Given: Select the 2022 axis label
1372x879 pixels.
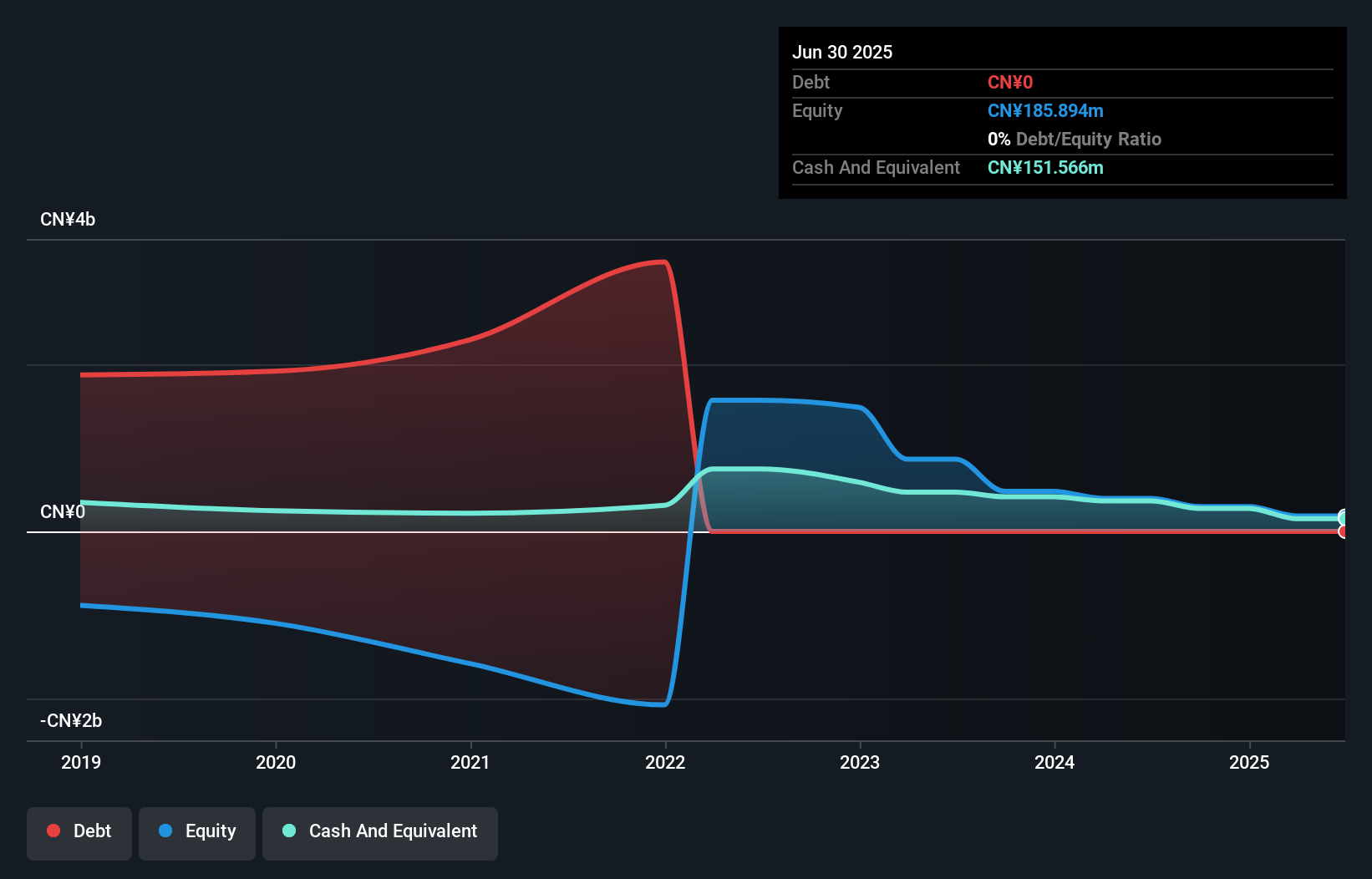Looking at the screenshot, I should (x=665, y=762).
